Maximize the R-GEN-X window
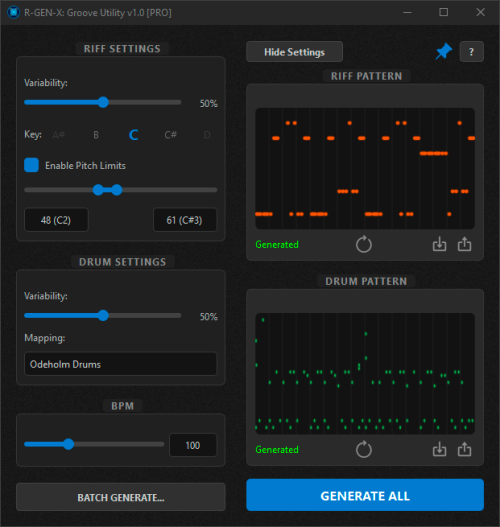Viewport: 500px width, 527px height. click(x=444, y=12)
